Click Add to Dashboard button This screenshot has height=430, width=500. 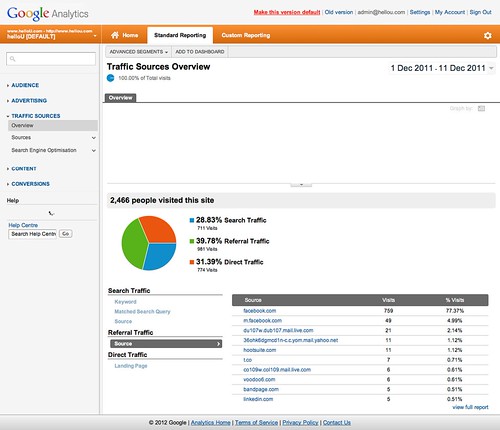[200, 52]
